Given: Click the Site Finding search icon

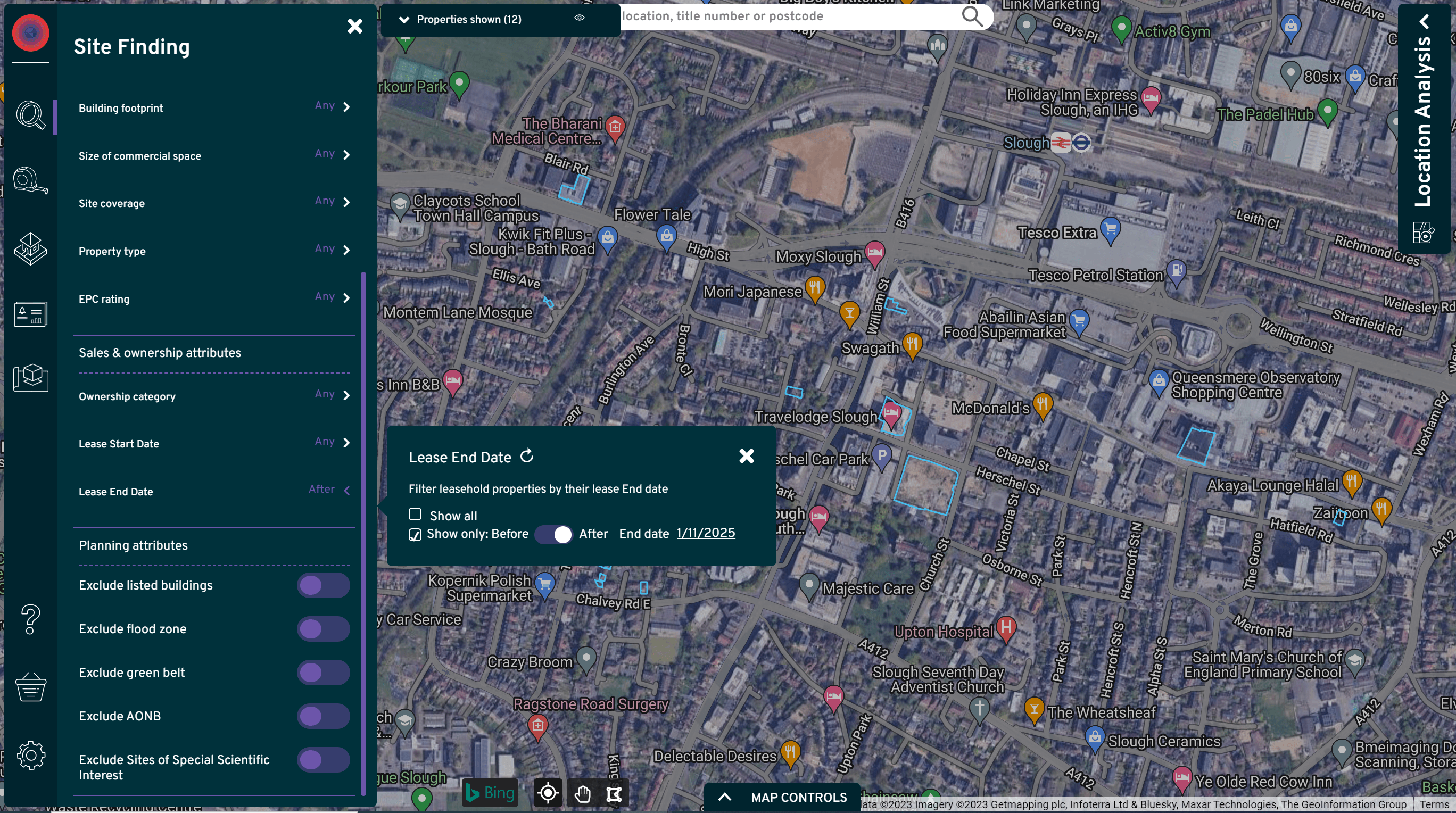Looking at the screenshot, I should pos(30,115).
